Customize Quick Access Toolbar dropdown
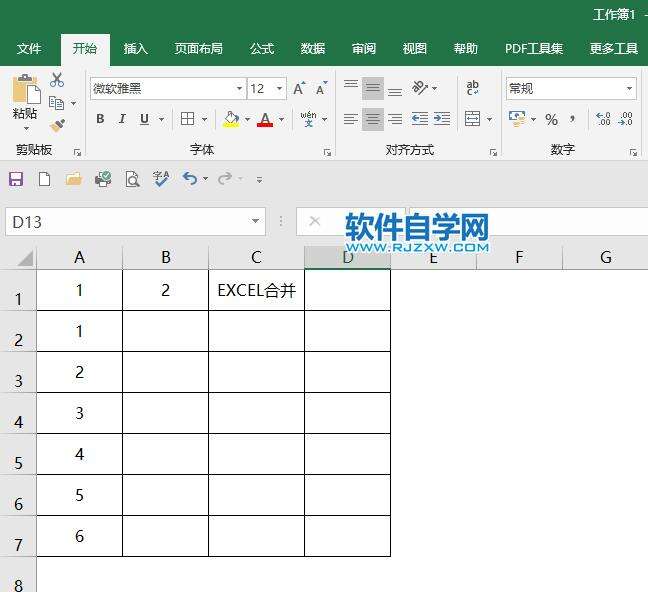The width and height of the screenshot is (648, 592). pos(259,180)
